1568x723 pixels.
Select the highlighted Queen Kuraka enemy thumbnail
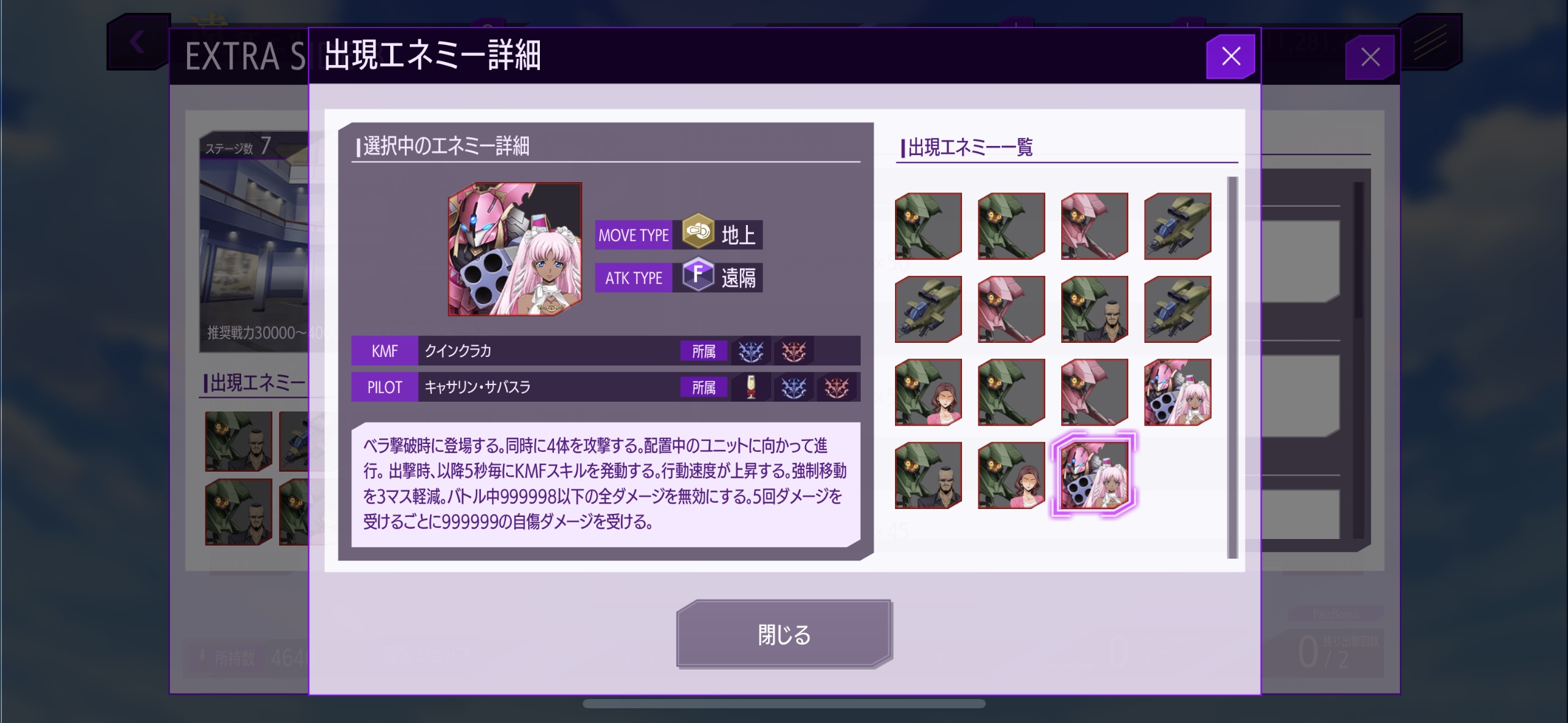pos(1094,475)
